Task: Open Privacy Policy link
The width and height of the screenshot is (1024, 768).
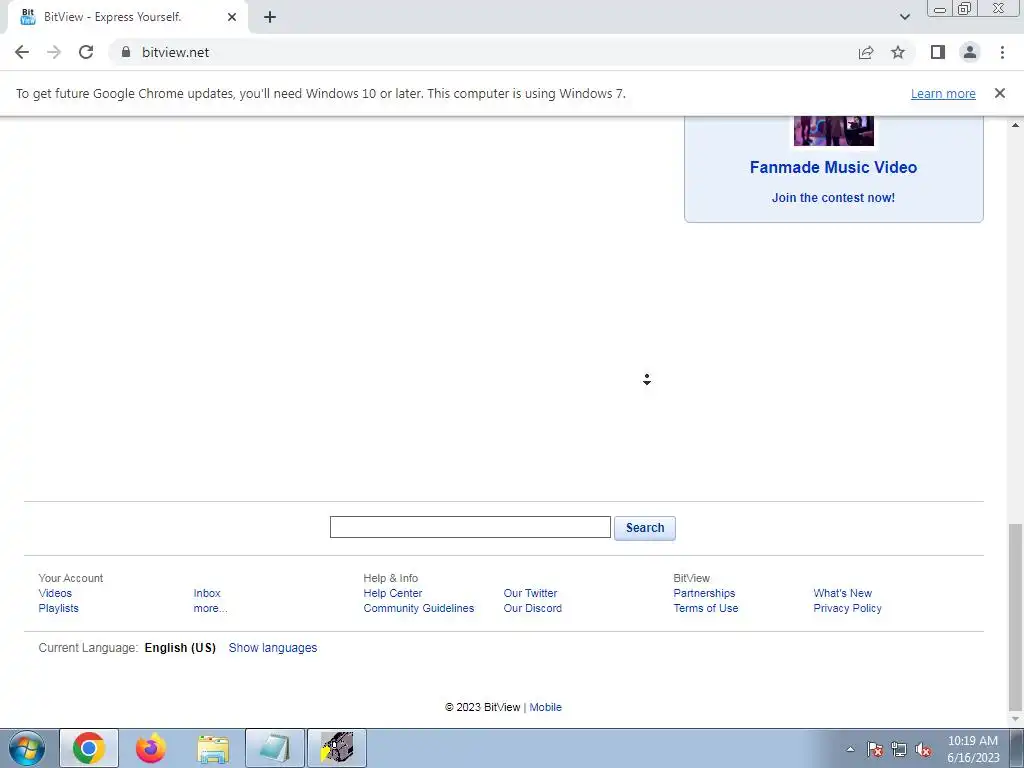Action: (x=847, y=608)
